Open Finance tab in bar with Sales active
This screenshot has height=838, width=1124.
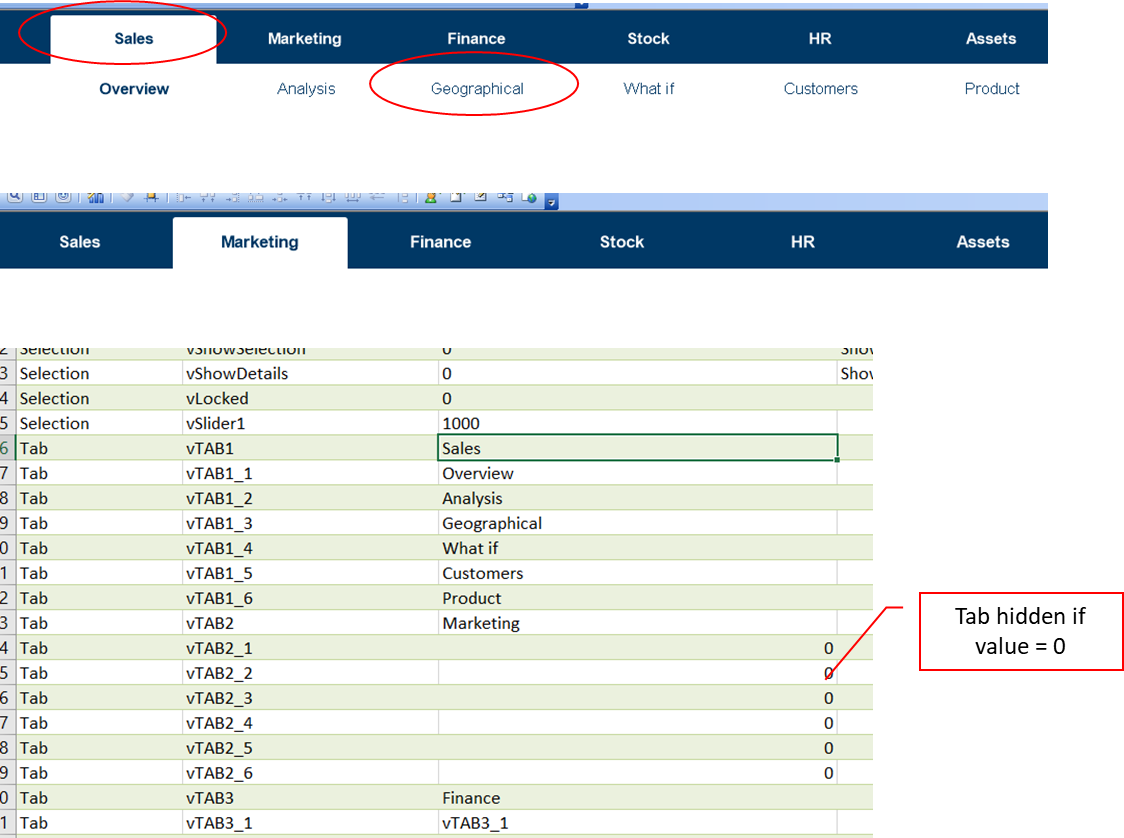pyautogui.click(x=476, y=39)
